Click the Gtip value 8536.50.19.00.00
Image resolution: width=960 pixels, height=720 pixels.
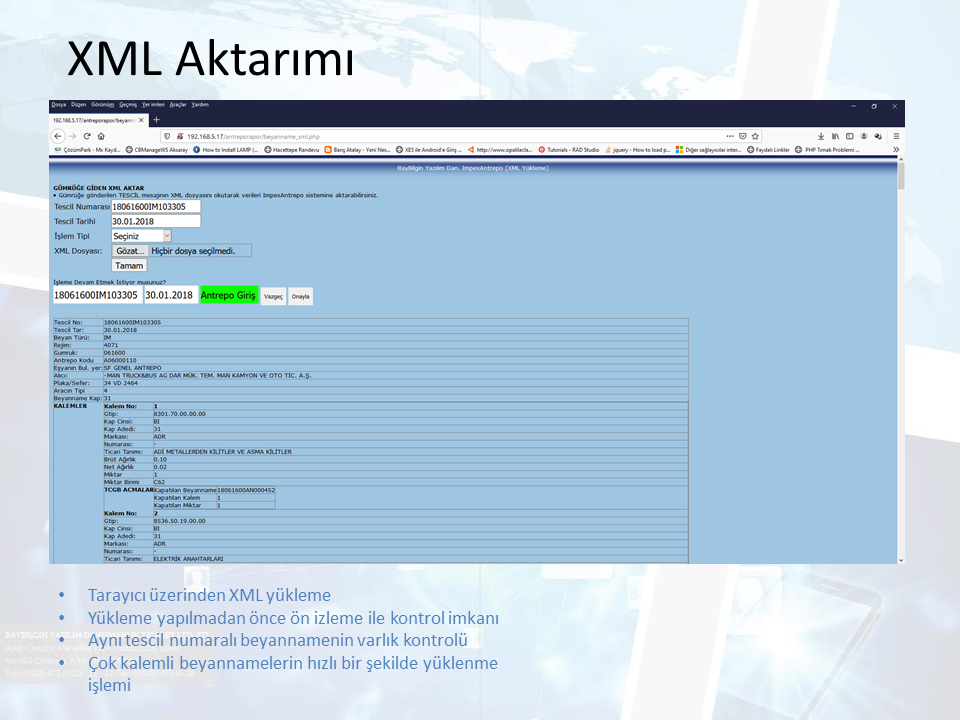tap(179, 521)
